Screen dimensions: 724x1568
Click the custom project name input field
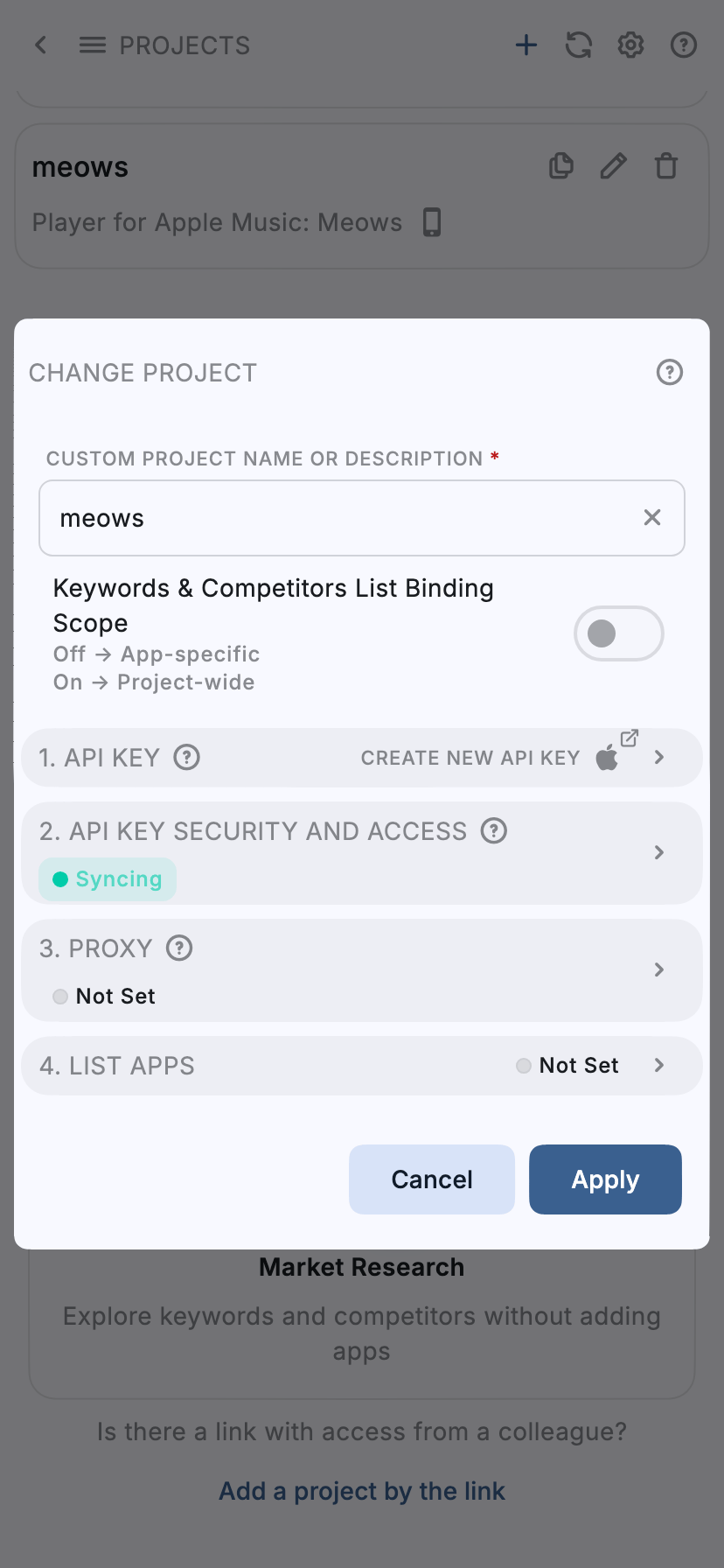[332, 518]
